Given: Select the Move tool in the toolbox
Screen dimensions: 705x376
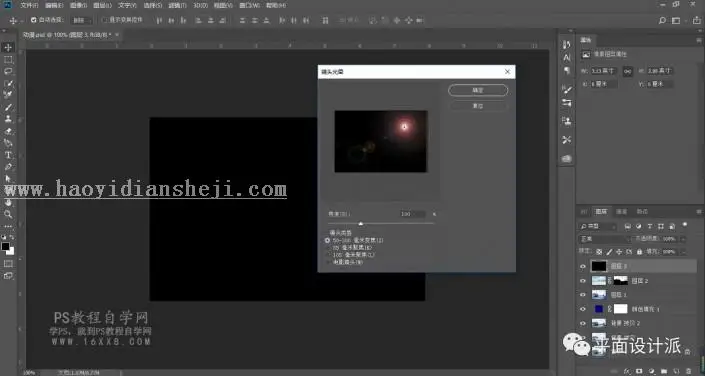Looking at the screenshot, I should (8, 47).
